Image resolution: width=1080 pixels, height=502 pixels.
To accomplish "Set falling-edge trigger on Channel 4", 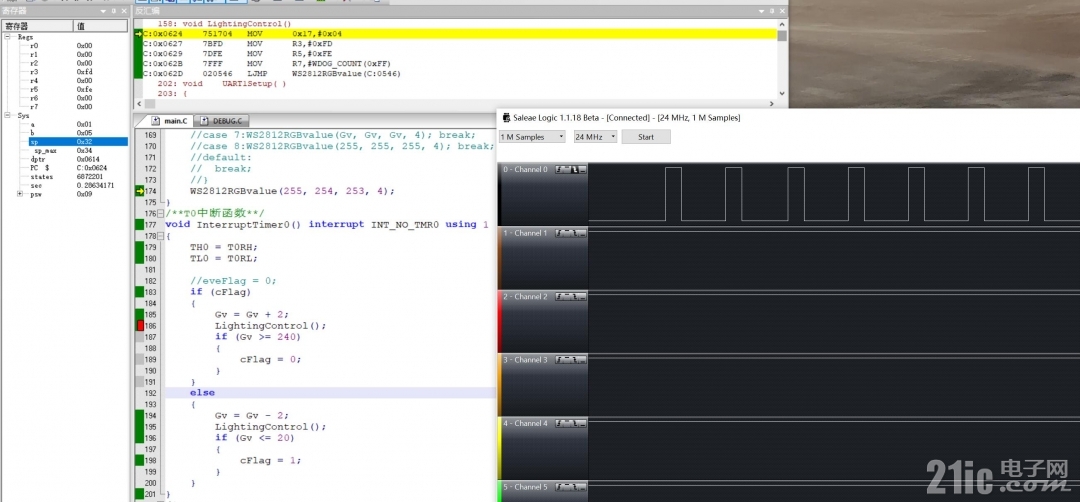I will (574, 423).
